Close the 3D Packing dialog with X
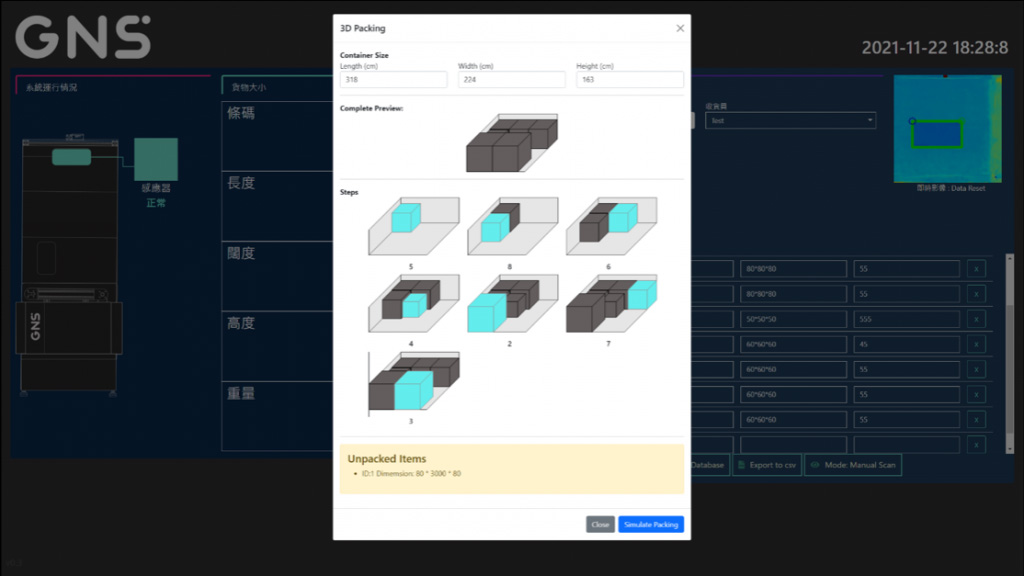 coord(680,28)
